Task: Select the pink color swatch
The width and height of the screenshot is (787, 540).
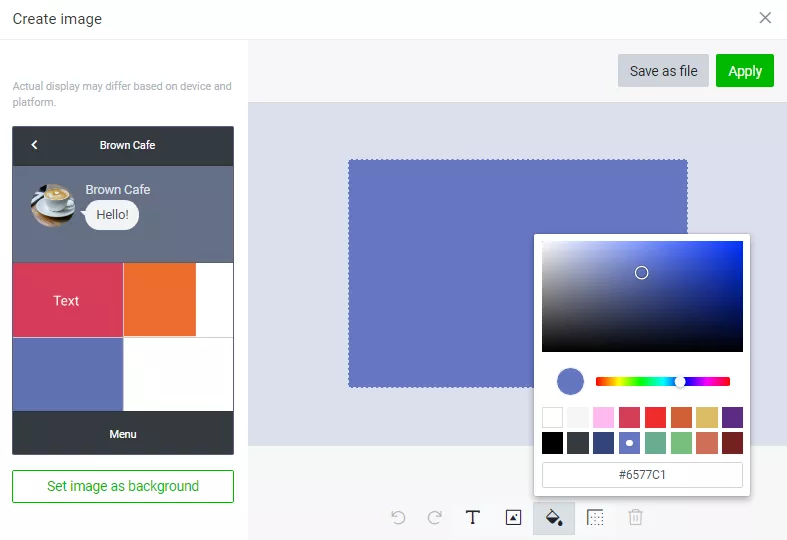Action: pos(603,418)
